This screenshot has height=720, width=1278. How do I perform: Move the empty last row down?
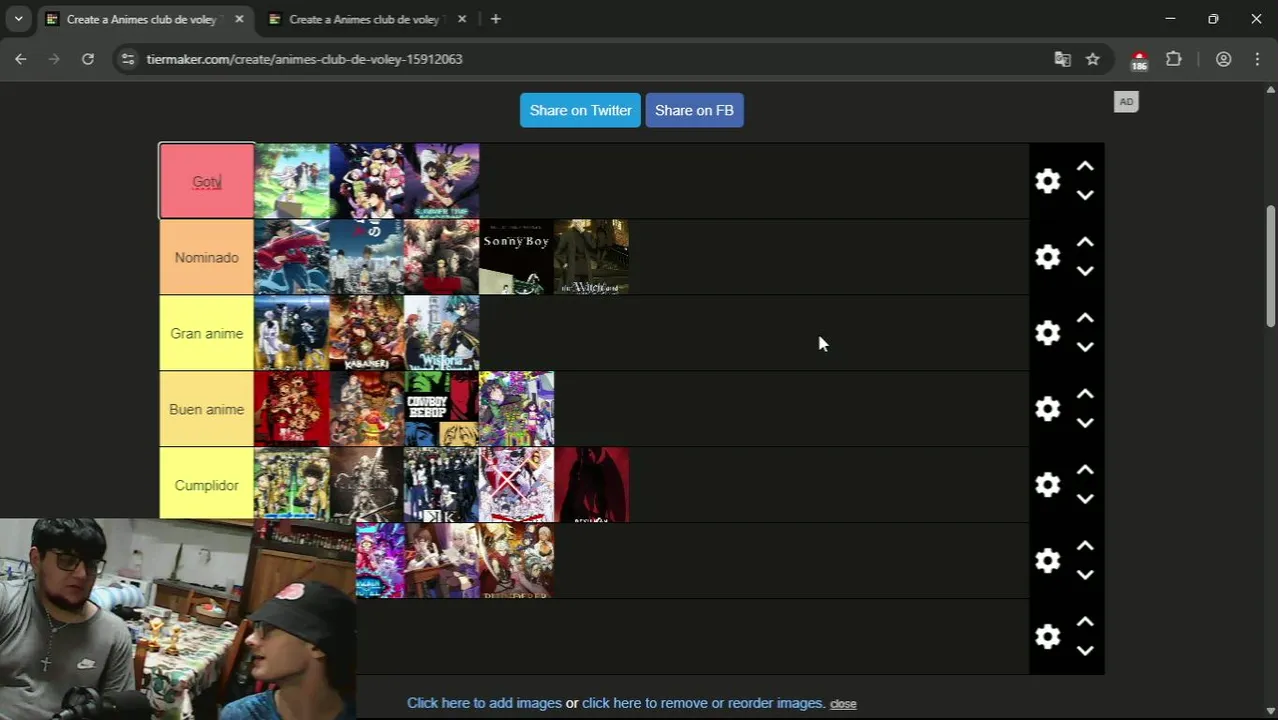point(1085,651)
